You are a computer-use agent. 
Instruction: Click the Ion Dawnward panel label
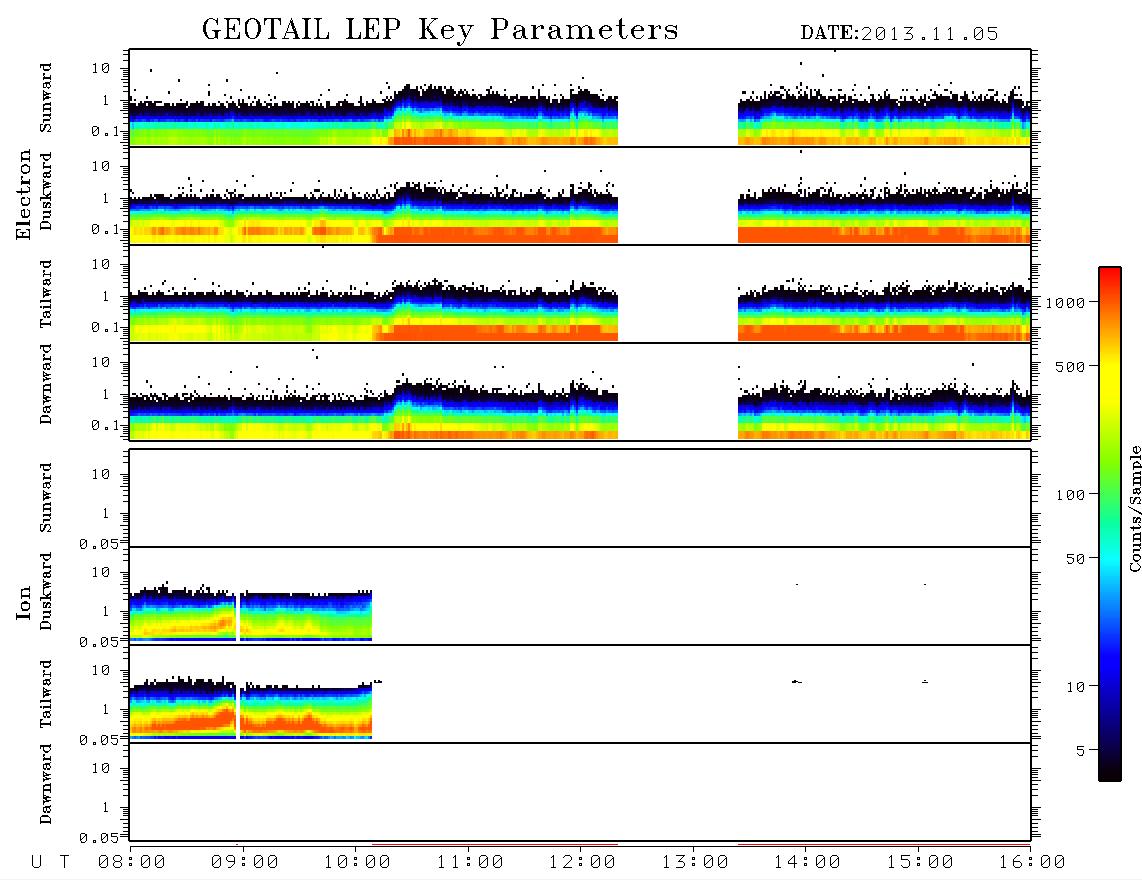pos(46,784)
